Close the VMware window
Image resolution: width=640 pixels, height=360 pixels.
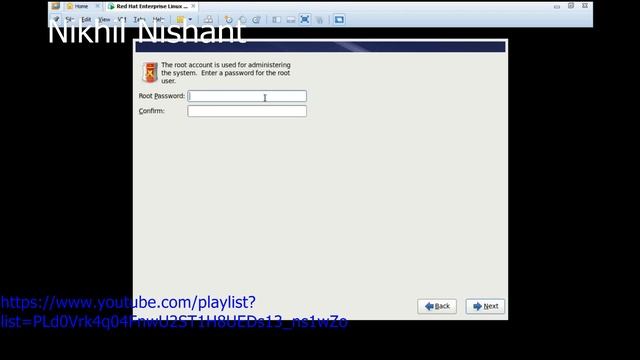[585, 6]
